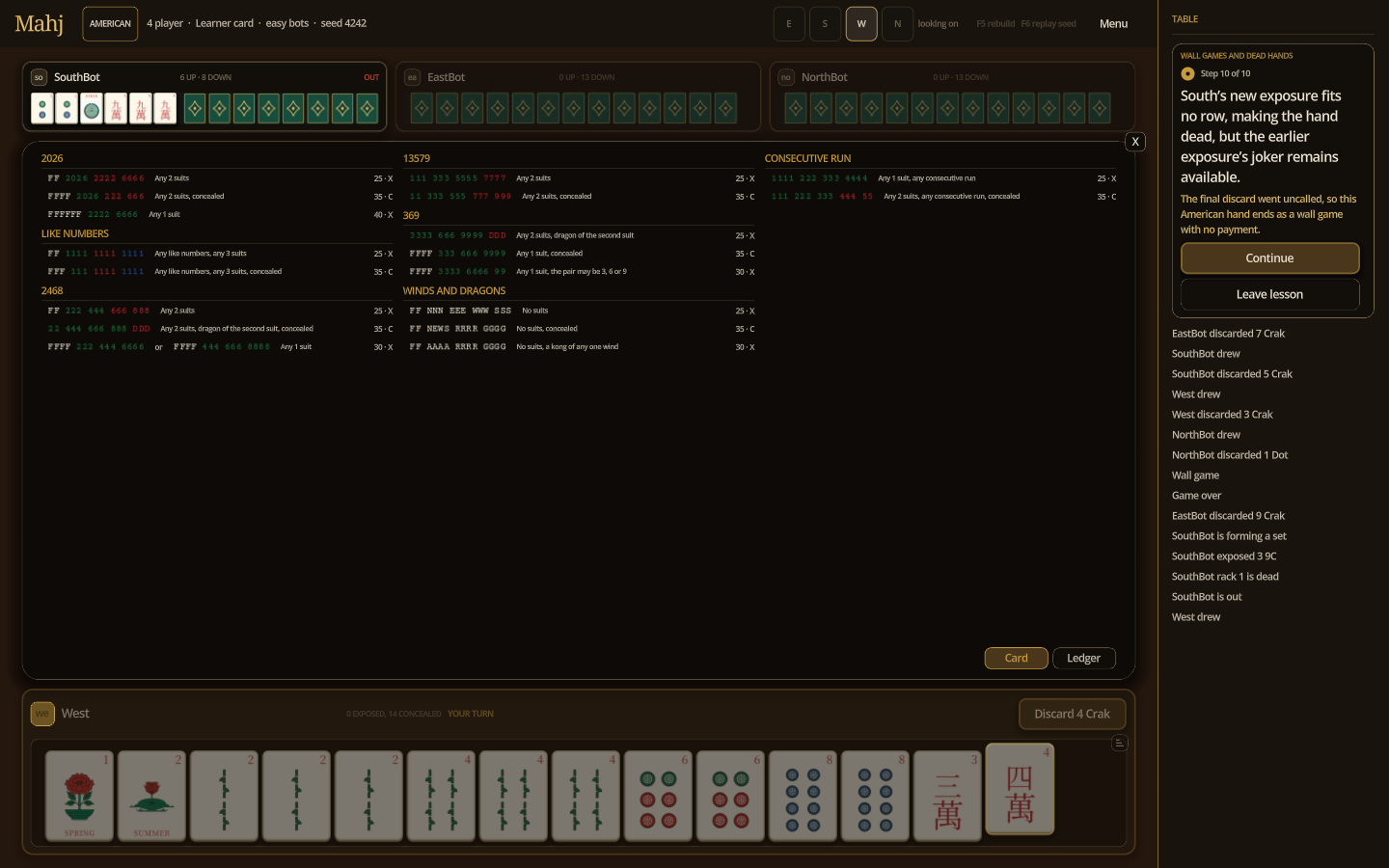Click the 'SouthBot rack 1 is dead' log entry
The image size is (1389, 868).
click(x=1225, y=577)
